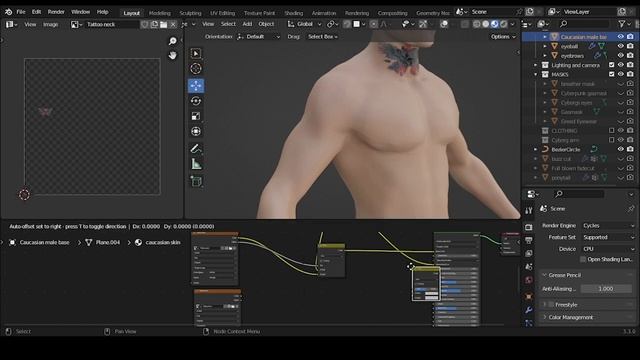The width and height of the screenshot is (640, 360).
Task: Select the Annotate tool
Action: click(196, 149)
